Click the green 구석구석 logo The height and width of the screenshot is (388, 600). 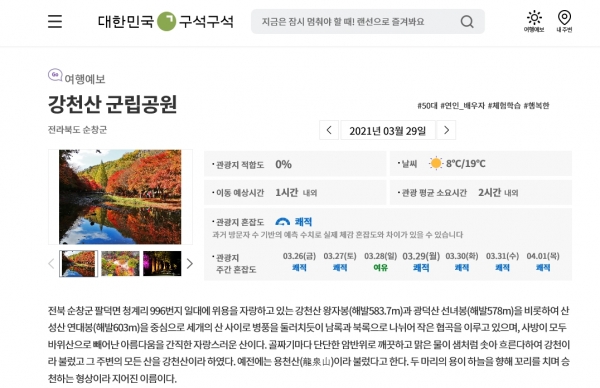tap(166, 21)
